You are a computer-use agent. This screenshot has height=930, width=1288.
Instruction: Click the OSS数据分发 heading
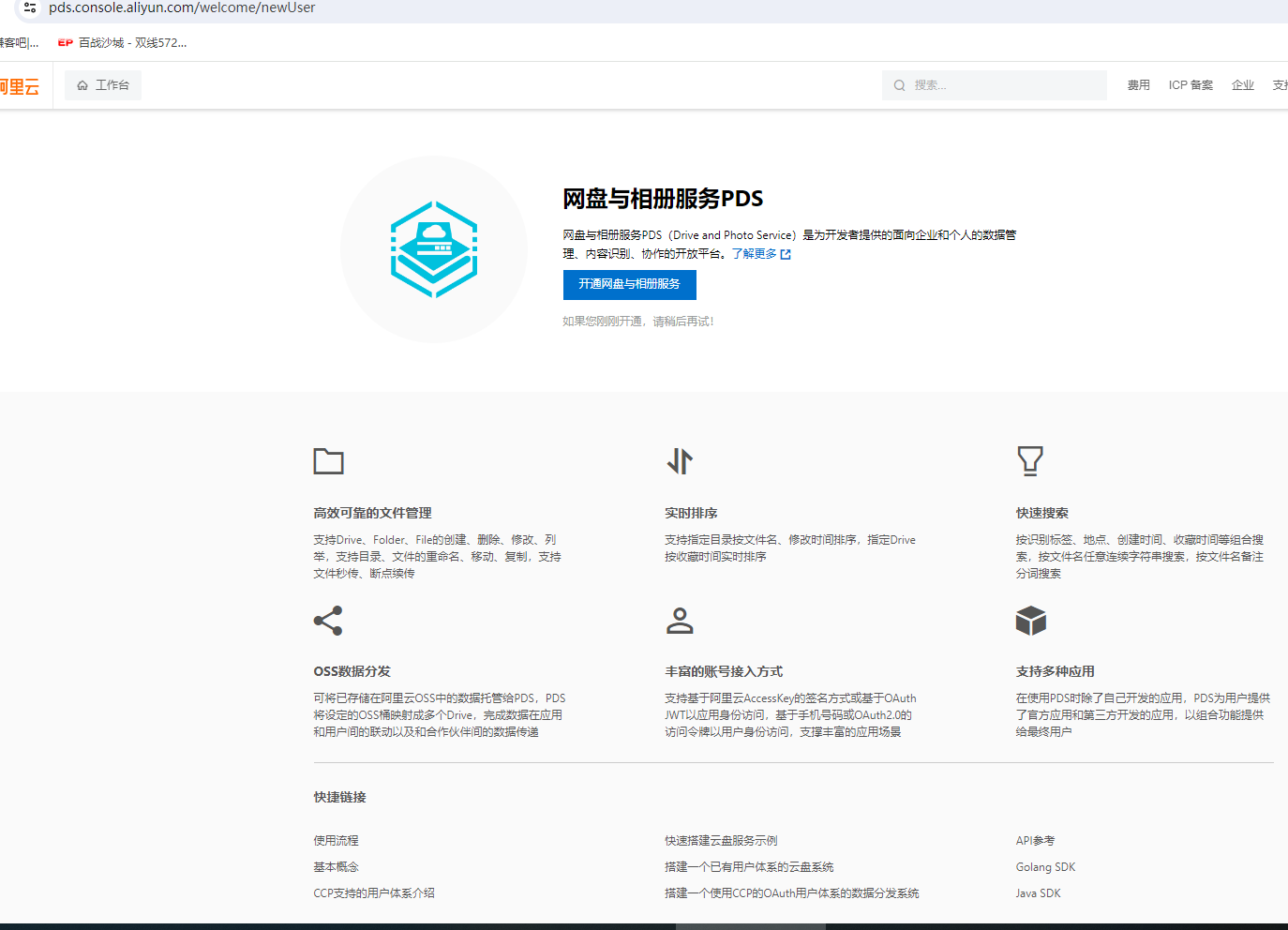coord(352,672)
